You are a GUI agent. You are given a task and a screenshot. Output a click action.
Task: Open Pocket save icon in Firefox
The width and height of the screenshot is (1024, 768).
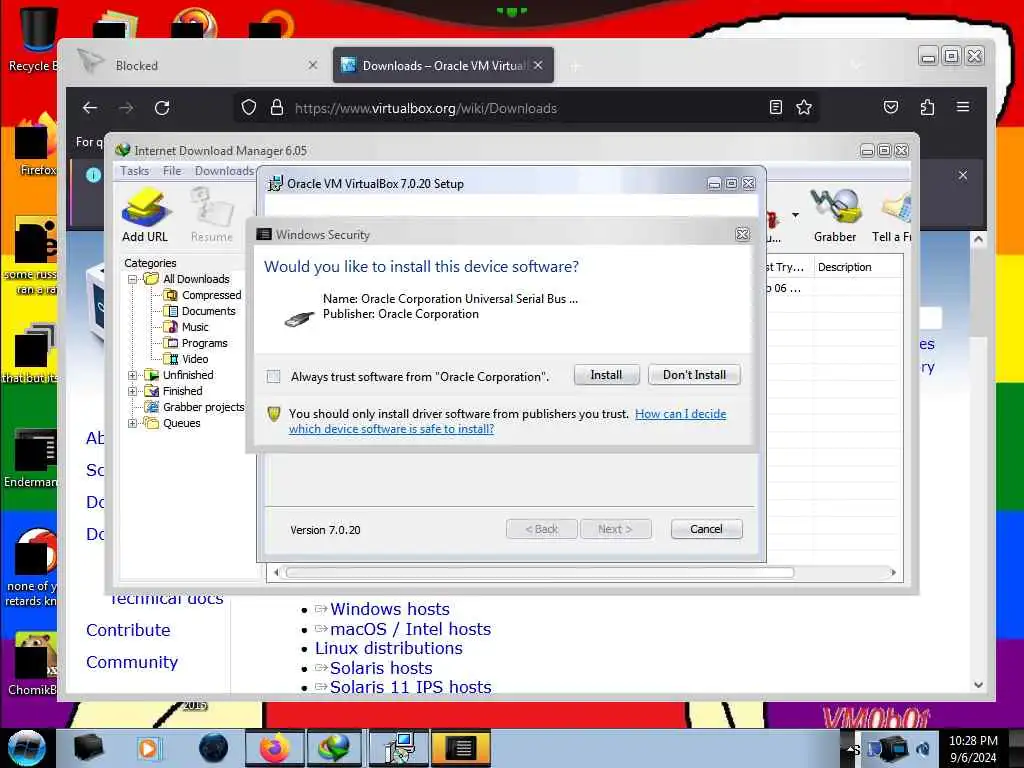[x=891, y=107]
